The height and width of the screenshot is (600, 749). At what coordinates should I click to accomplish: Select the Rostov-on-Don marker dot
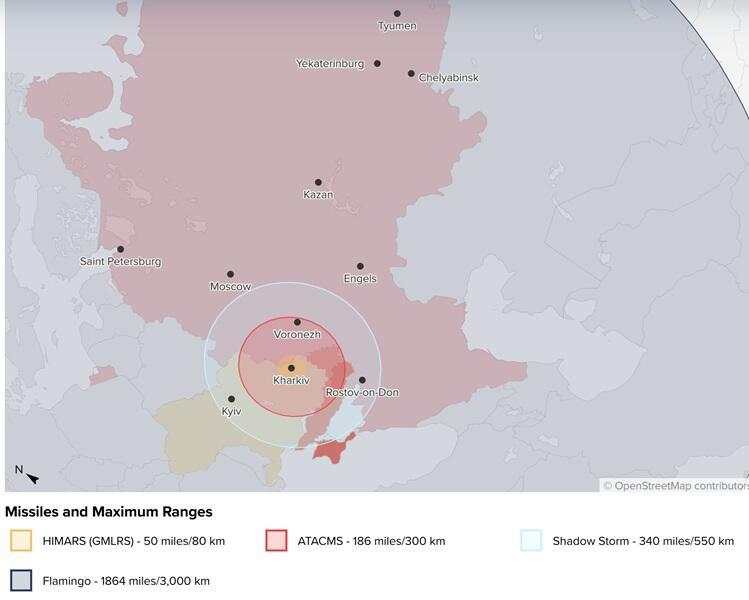[362, 380]
